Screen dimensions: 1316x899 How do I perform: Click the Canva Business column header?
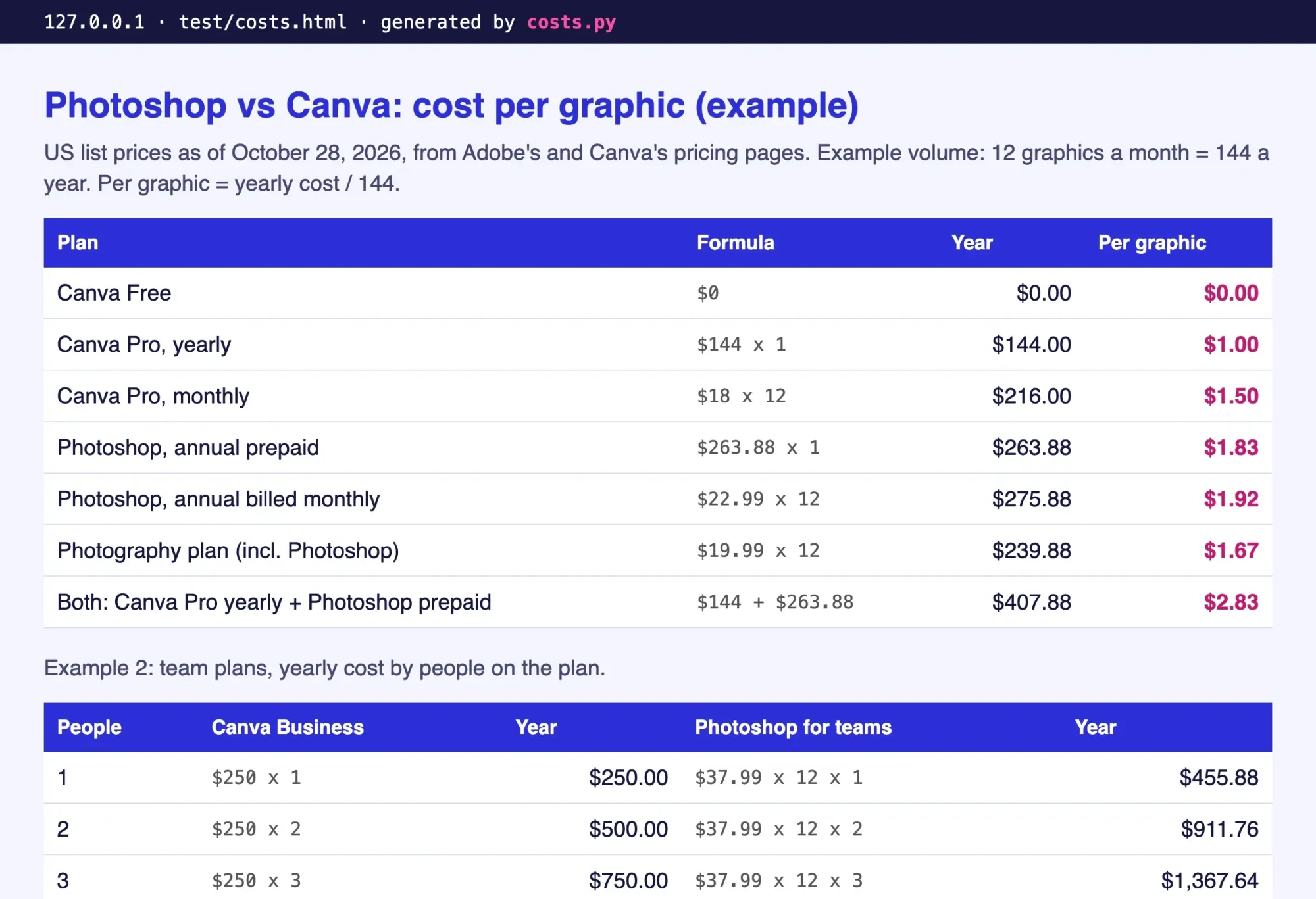tap(288, 727)
